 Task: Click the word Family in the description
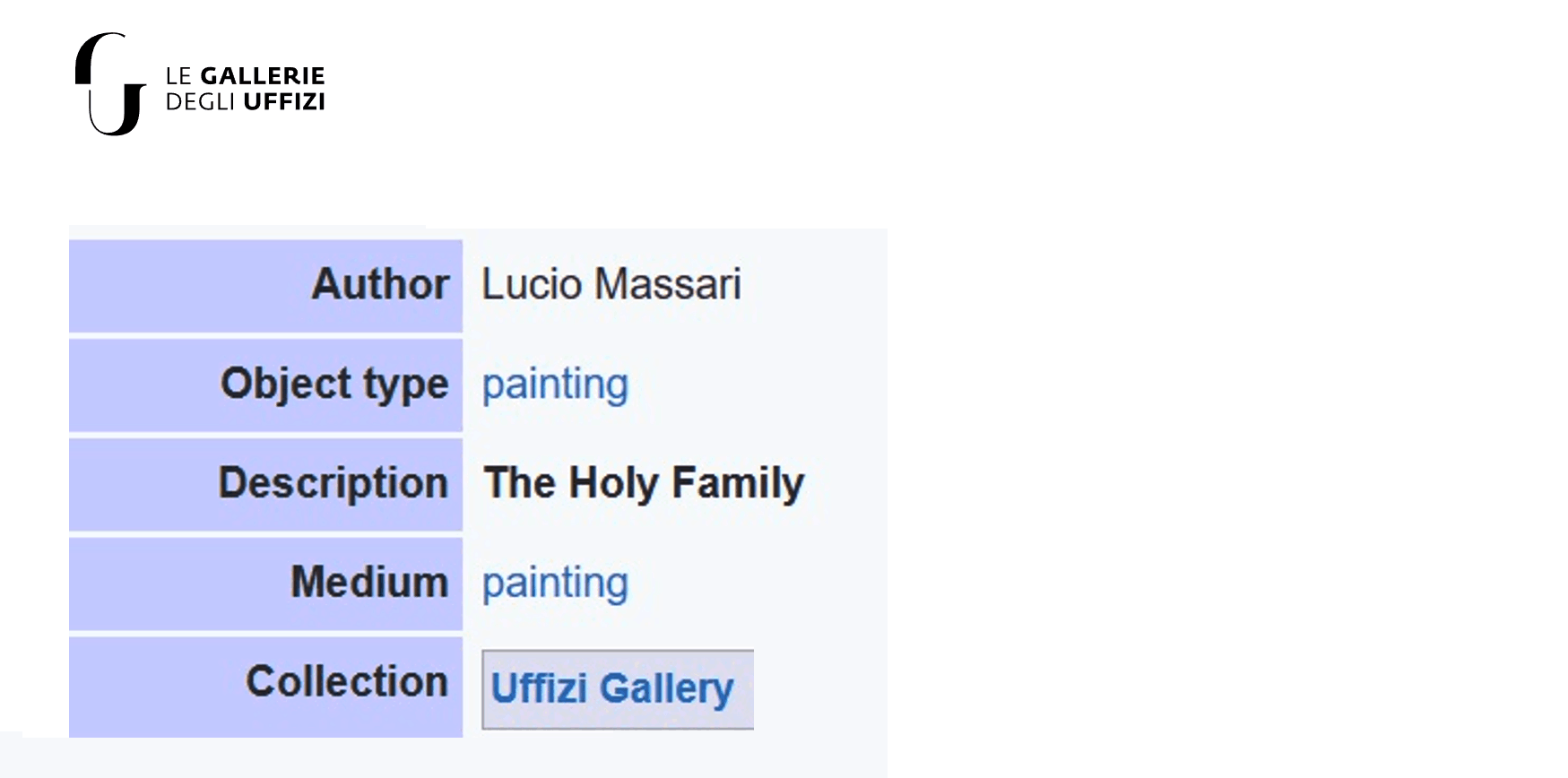tap(738, 484)
